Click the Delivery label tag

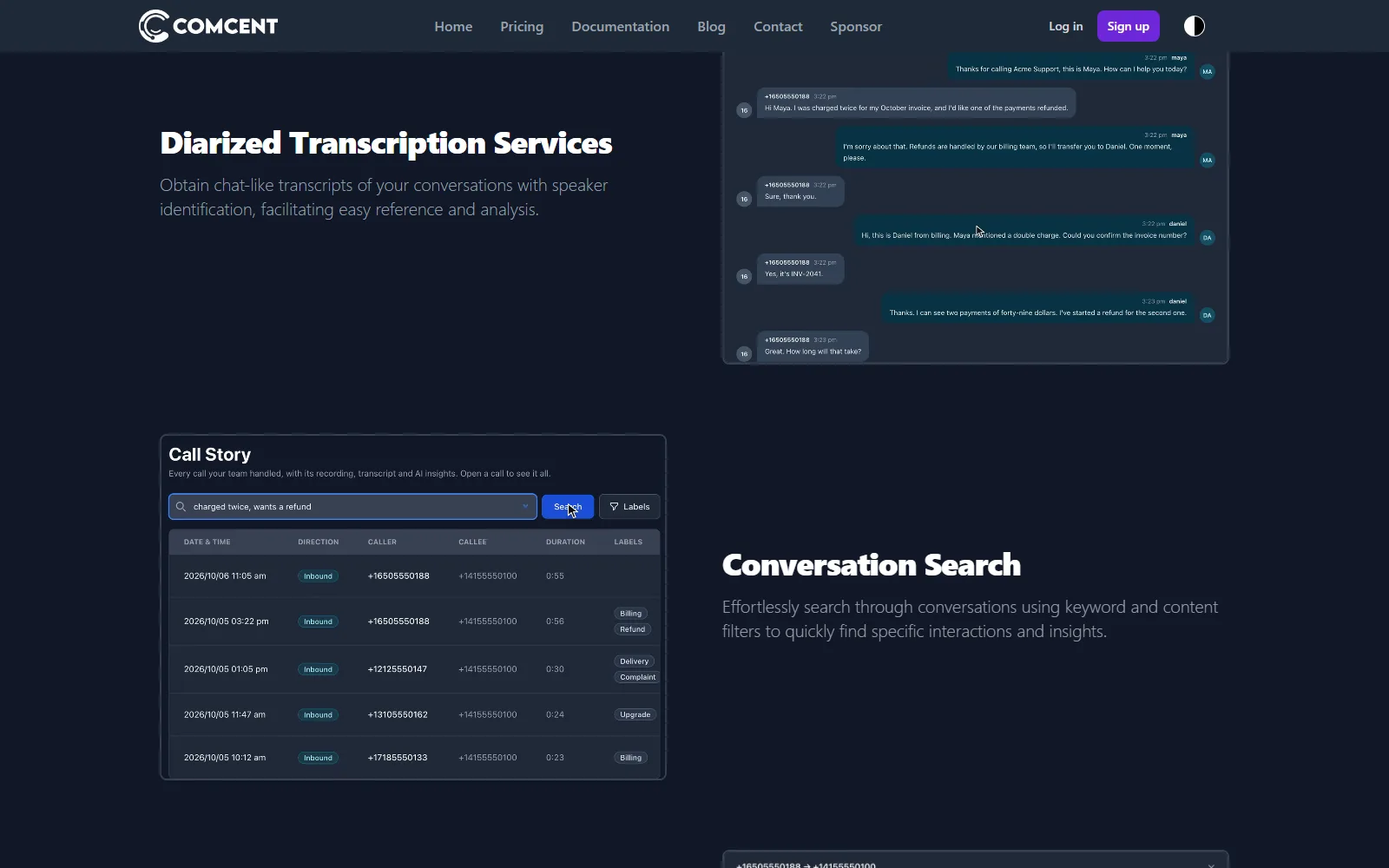click(634, 661)
